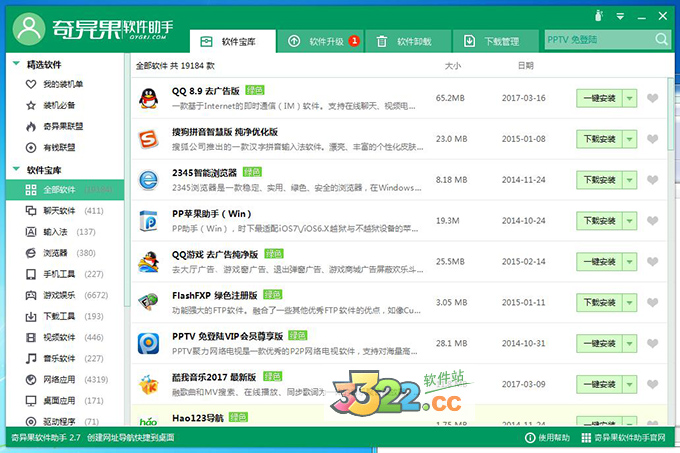
Task: Click 下载安装 for 2345智能浏览器
Action: (x=599, y=180)
